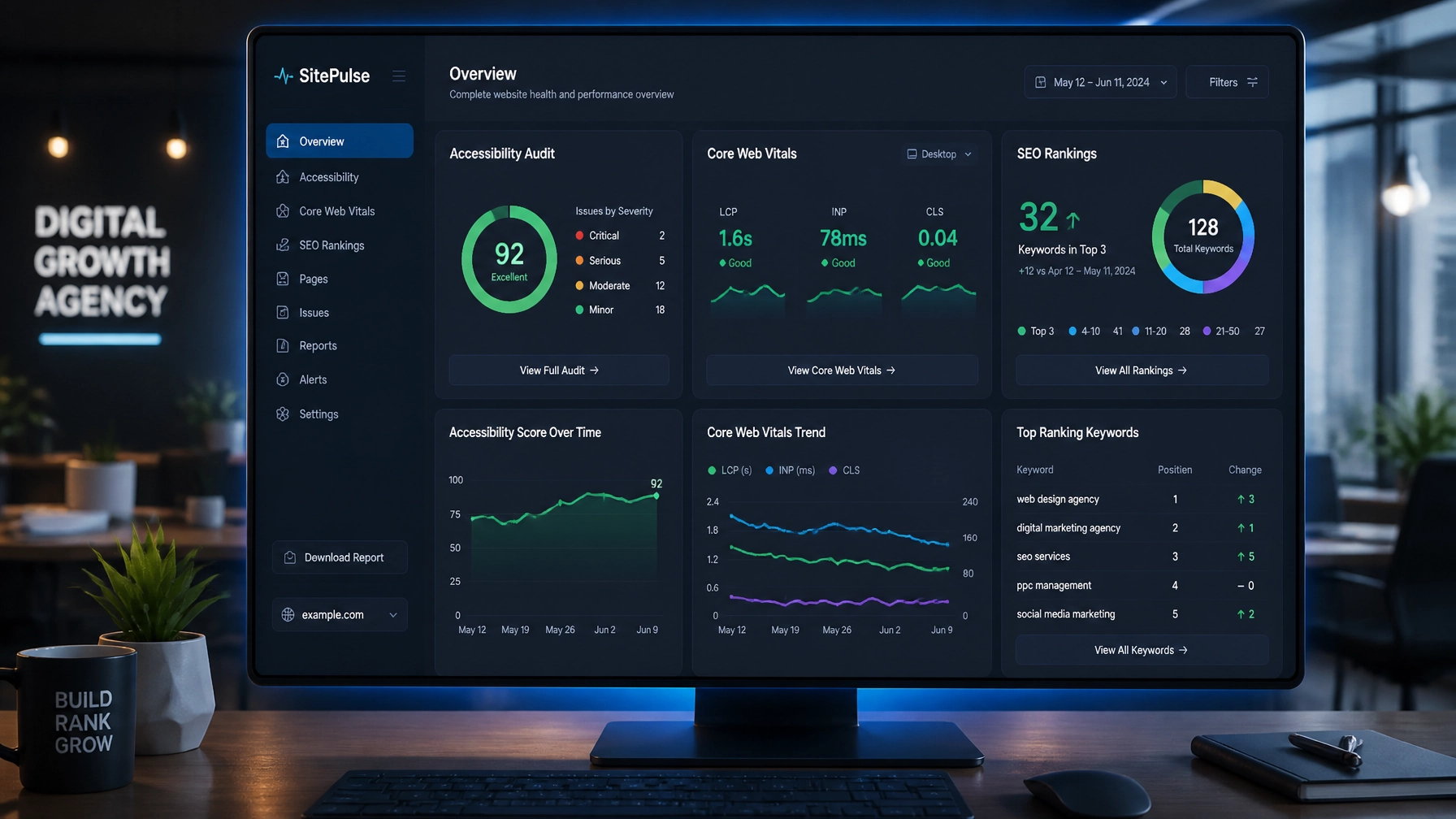Open the Core Web Vitals menu item
The height and width of the screenshot is (819, 1456).
pyautogui.click(x=340, y=211)
